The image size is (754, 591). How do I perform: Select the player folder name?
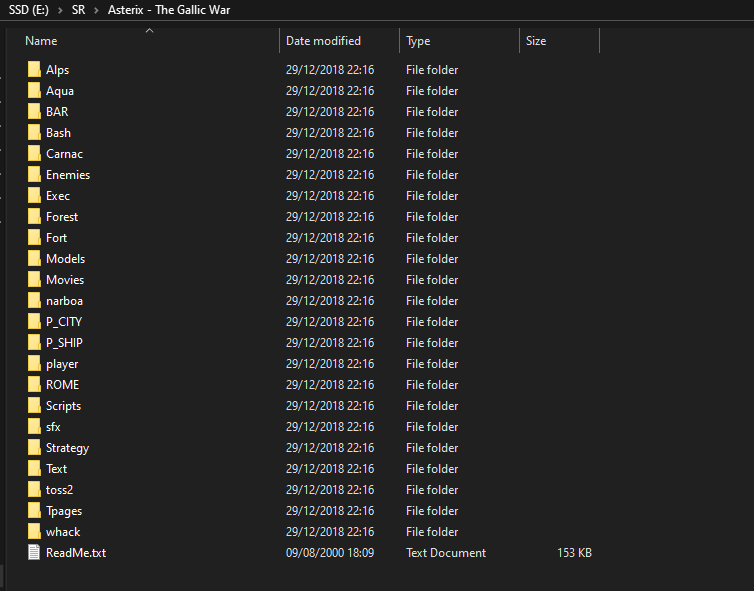click(62, 364)
